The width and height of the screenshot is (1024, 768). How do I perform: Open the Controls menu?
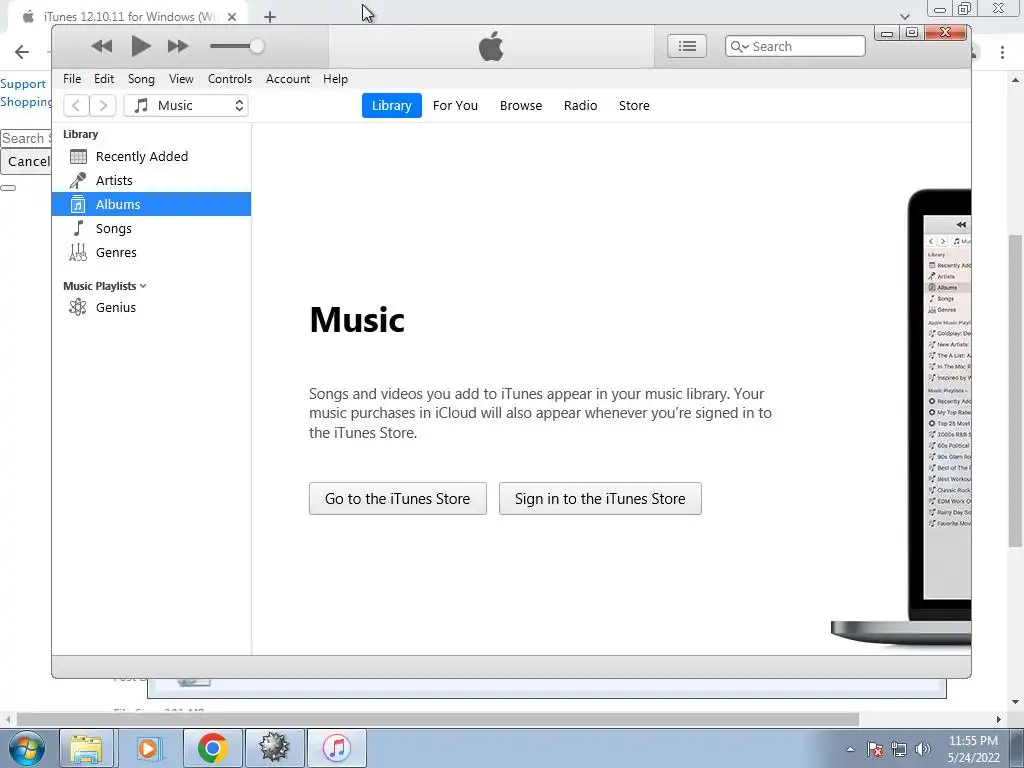[230, 79]
